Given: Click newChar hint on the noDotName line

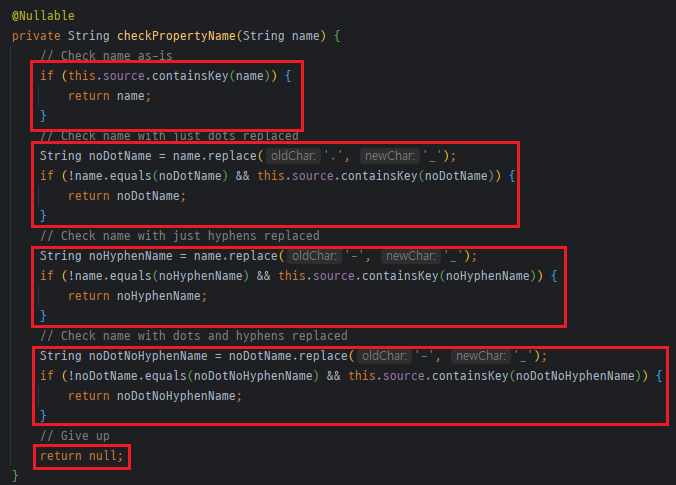Looking at the screenshot, I should (x=390, y=156).
